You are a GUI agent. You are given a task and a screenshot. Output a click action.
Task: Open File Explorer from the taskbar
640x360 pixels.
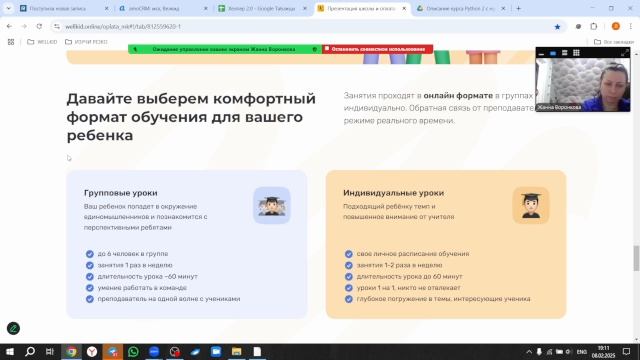(x=236, y=352)
